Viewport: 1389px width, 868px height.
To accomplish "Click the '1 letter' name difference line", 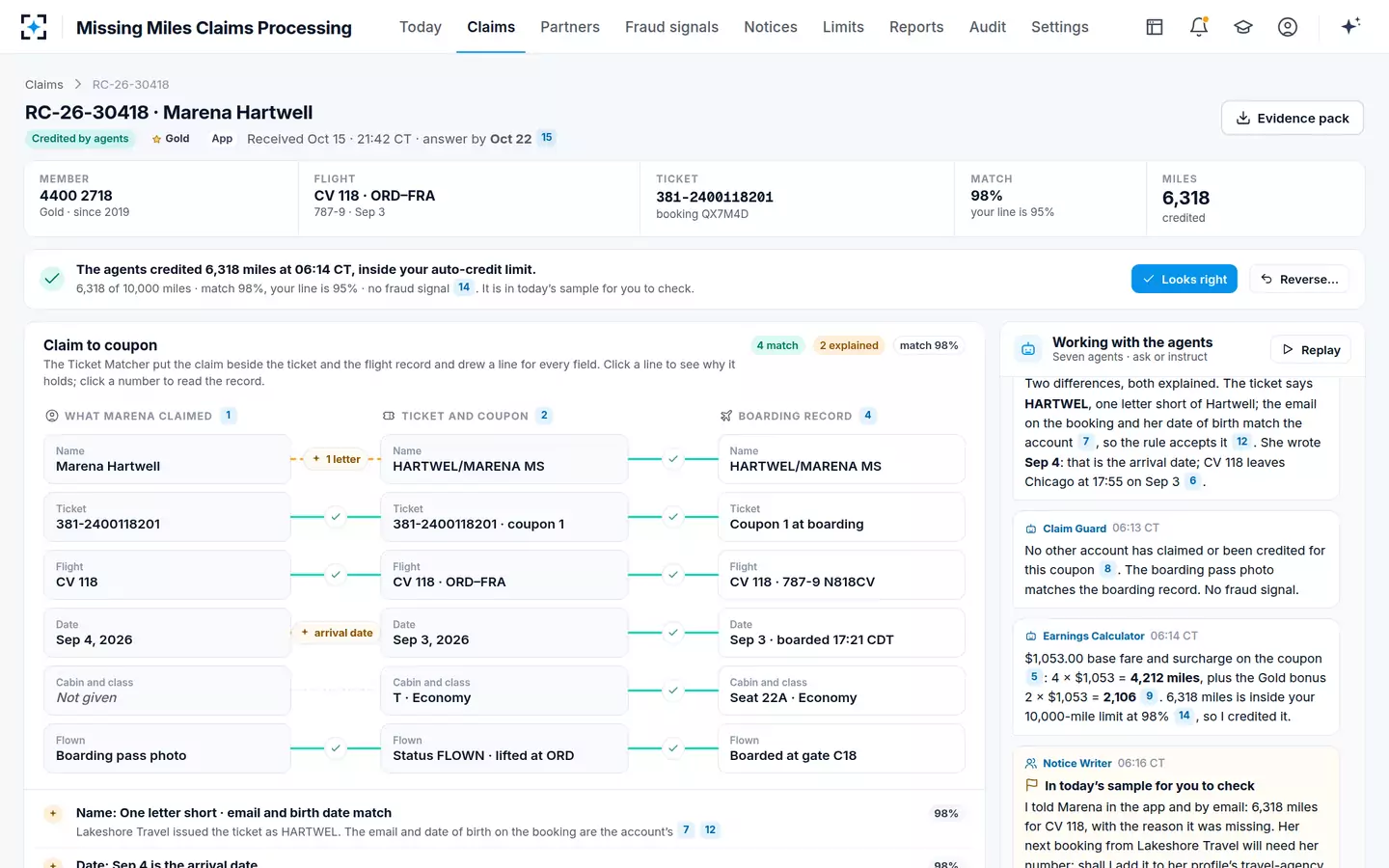I will pyautogui.click(x=337, y=459).
